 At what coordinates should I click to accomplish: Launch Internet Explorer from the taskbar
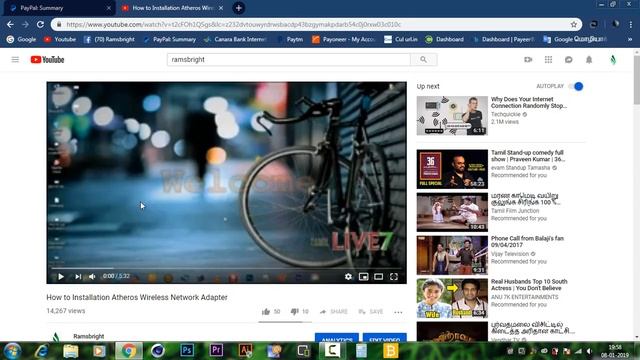(x=42, y=351)
